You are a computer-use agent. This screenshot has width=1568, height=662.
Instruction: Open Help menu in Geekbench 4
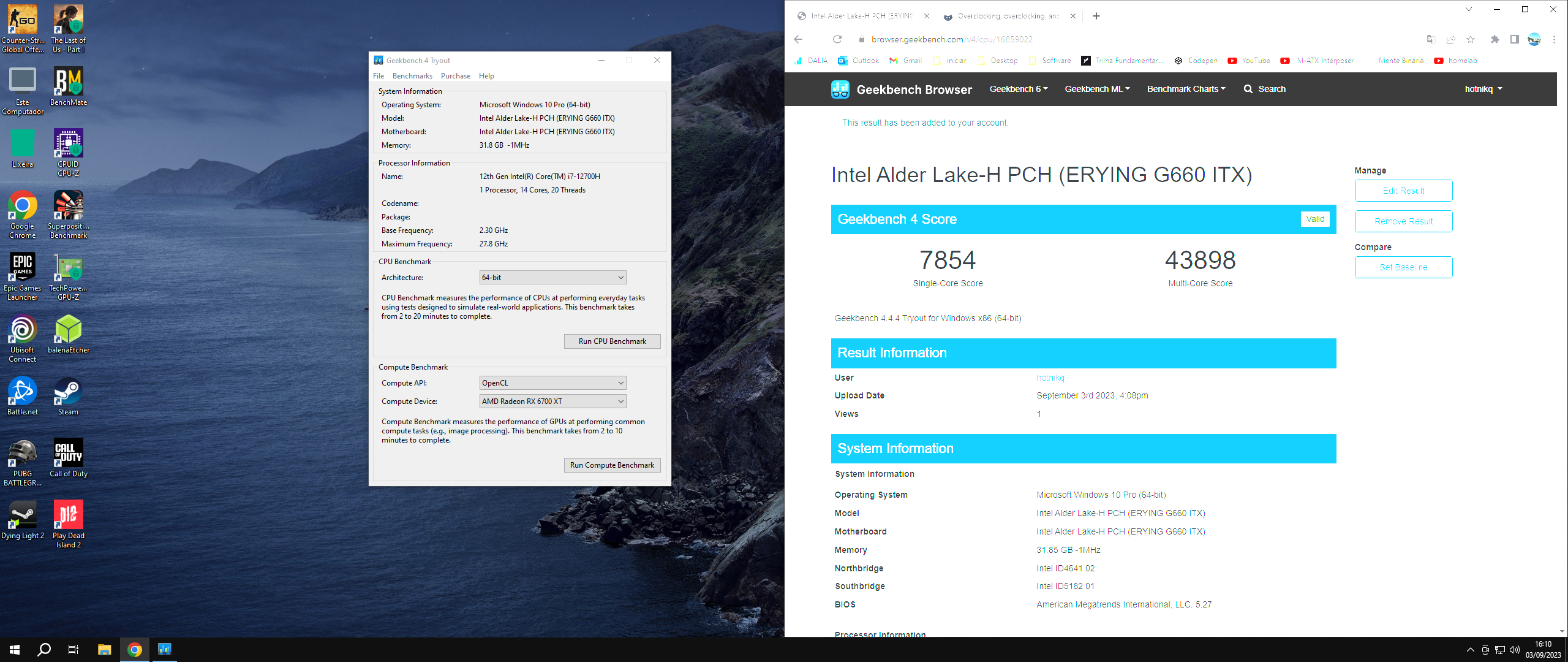coord(486,76)
